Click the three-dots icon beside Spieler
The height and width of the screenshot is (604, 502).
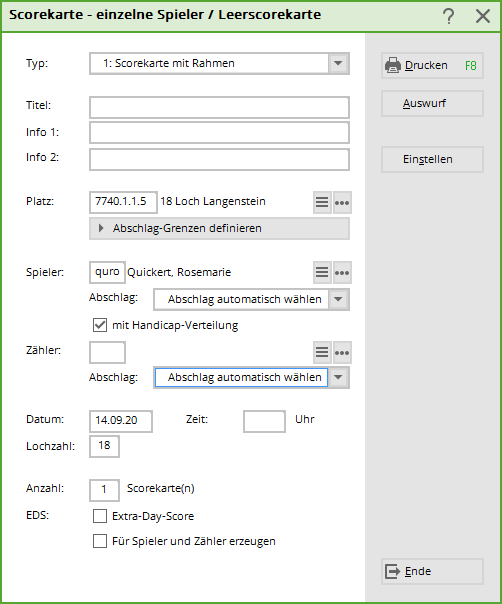[342, 272]
